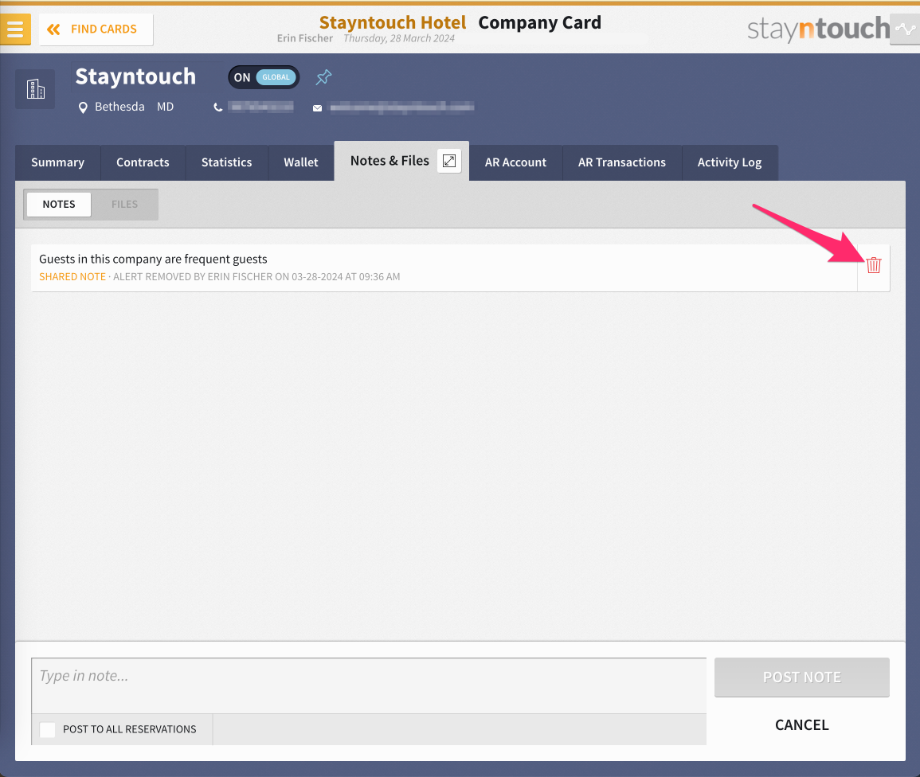Click the phone icon in header
The height and width of the screenshot is (777, 920).
(x=218, y=107)
